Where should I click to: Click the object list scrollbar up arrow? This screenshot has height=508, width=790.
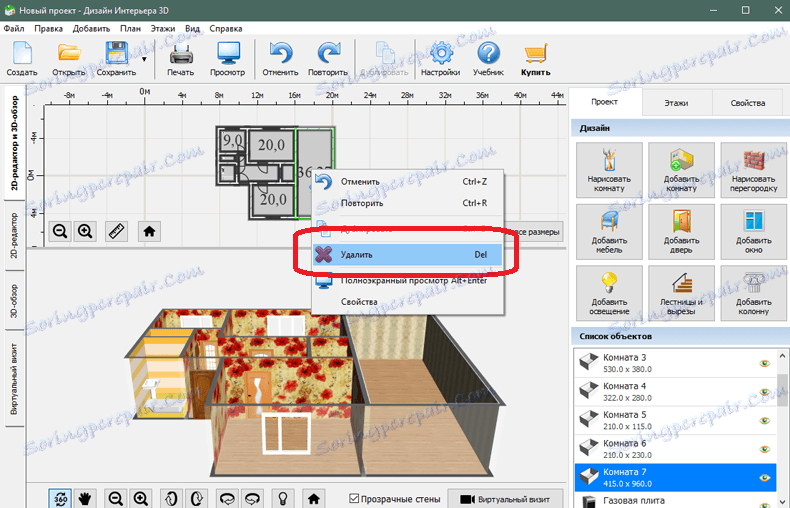(782, 355)
